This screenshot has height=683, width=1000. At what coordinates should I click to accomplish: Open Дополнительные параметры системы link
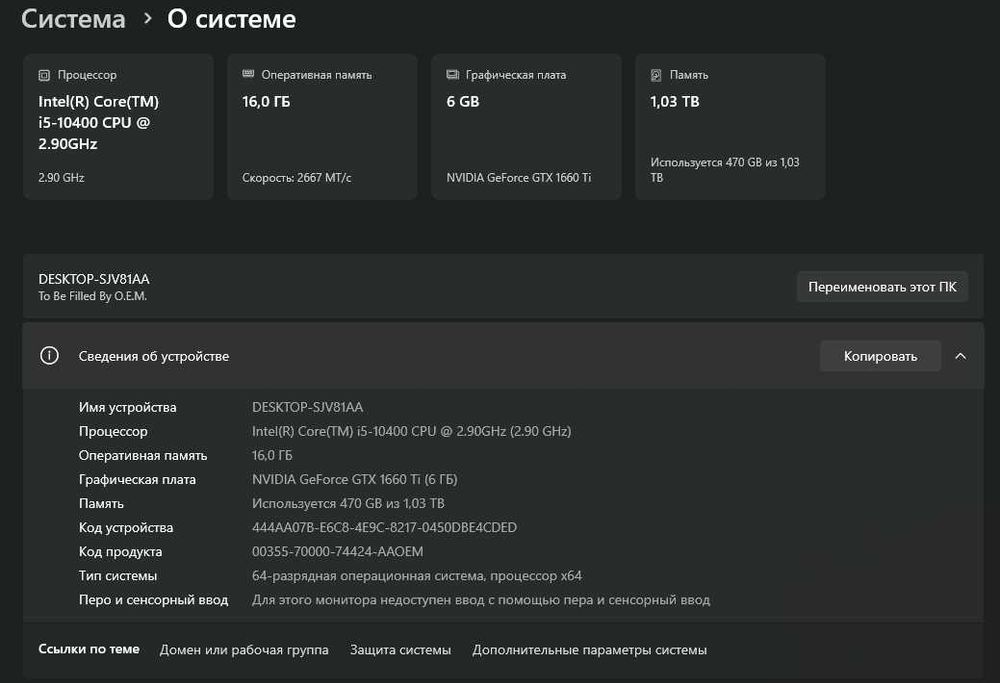(589, 650)
